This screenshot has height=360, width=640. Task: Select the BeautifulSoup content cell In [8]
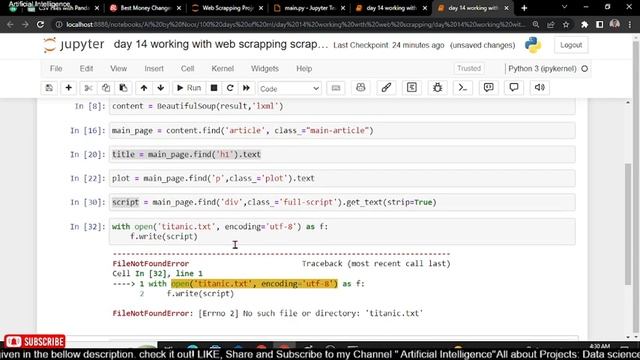(x=342, y=106)
